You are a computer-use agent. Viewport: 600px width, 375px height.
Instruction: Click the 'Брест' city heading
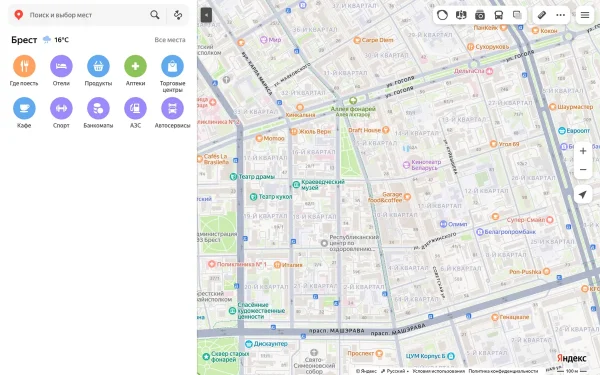24,40
